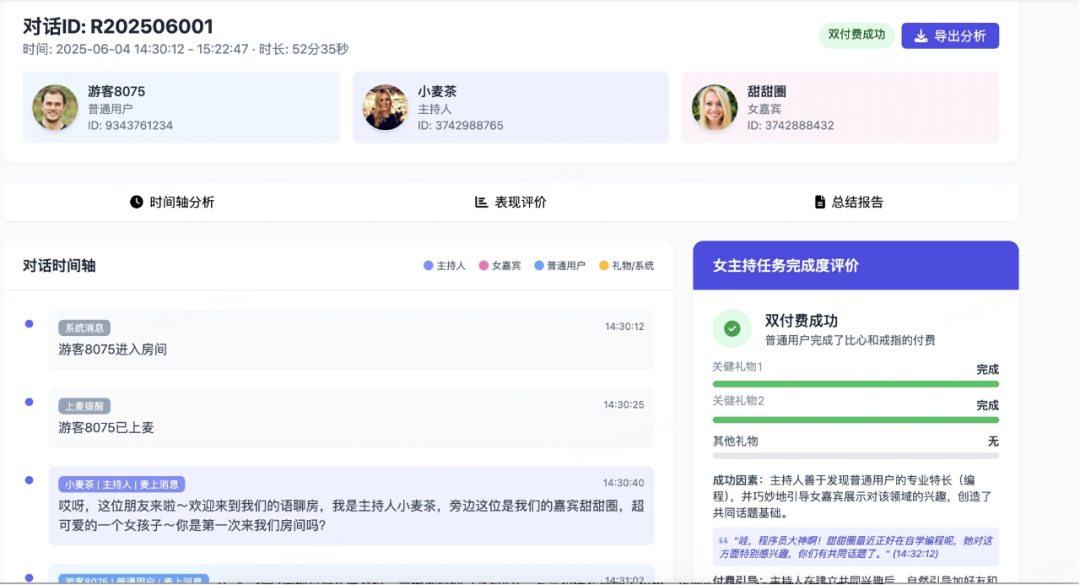Click the 其他礼物 progress bar
Image resolution: width=1080 pixels, height=585 pixels.
pyautogui.click(x=855, y=455)
